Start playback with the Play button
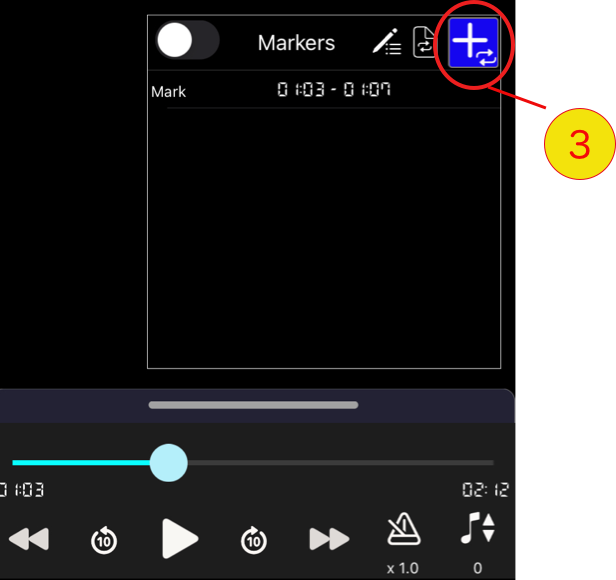 pos(180,538)
